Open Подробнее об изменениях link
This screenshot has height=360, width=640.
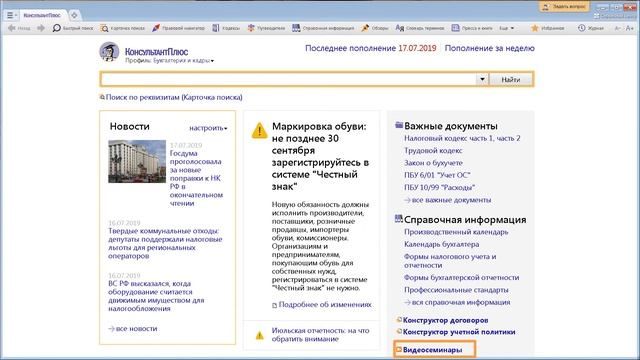click(325, 304)
